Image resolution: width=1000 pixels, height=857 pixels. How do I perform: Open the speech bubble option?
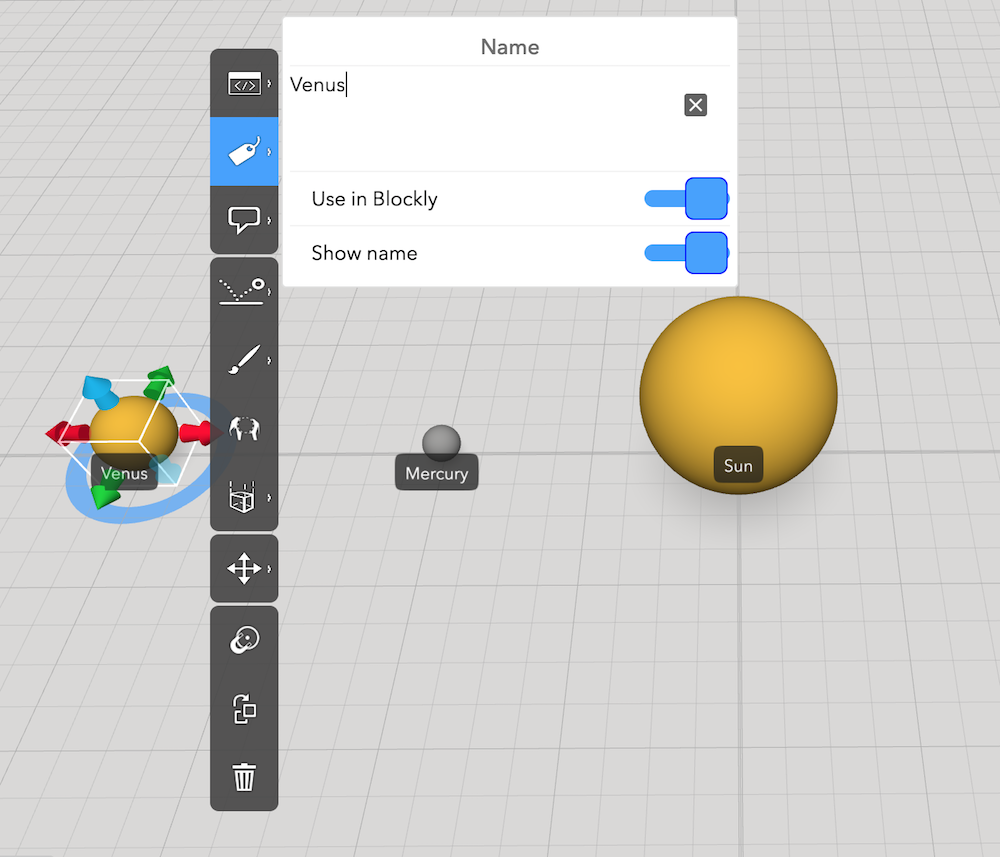pos(244,219)
